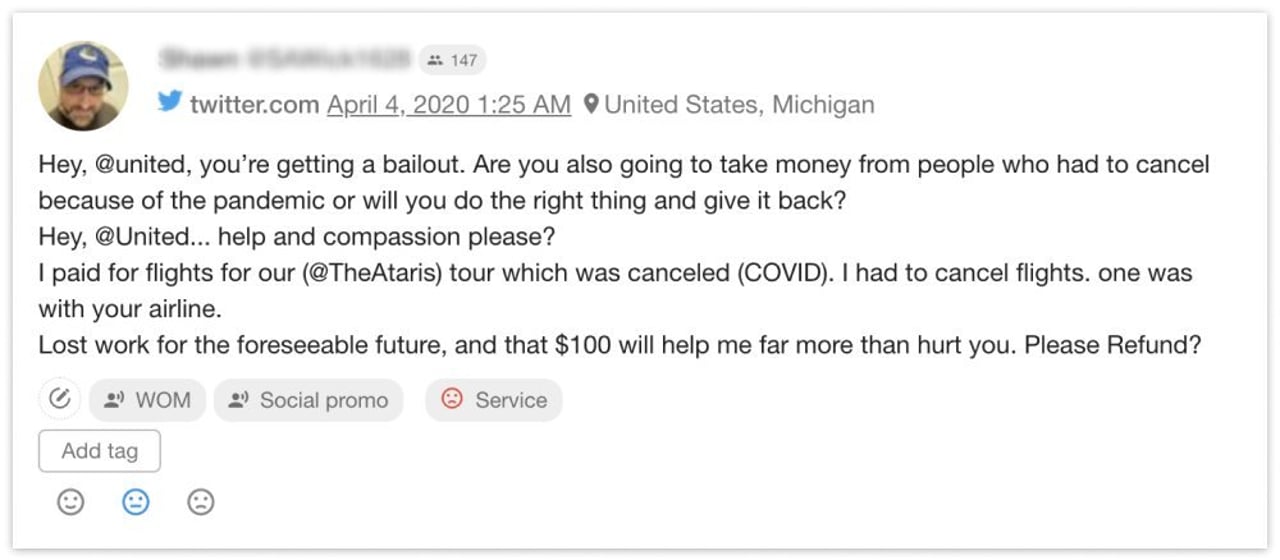The width and height of the screenshot is (1280, 560).
Task: Click the pencil edit tags icon
Action: (60, 400)
